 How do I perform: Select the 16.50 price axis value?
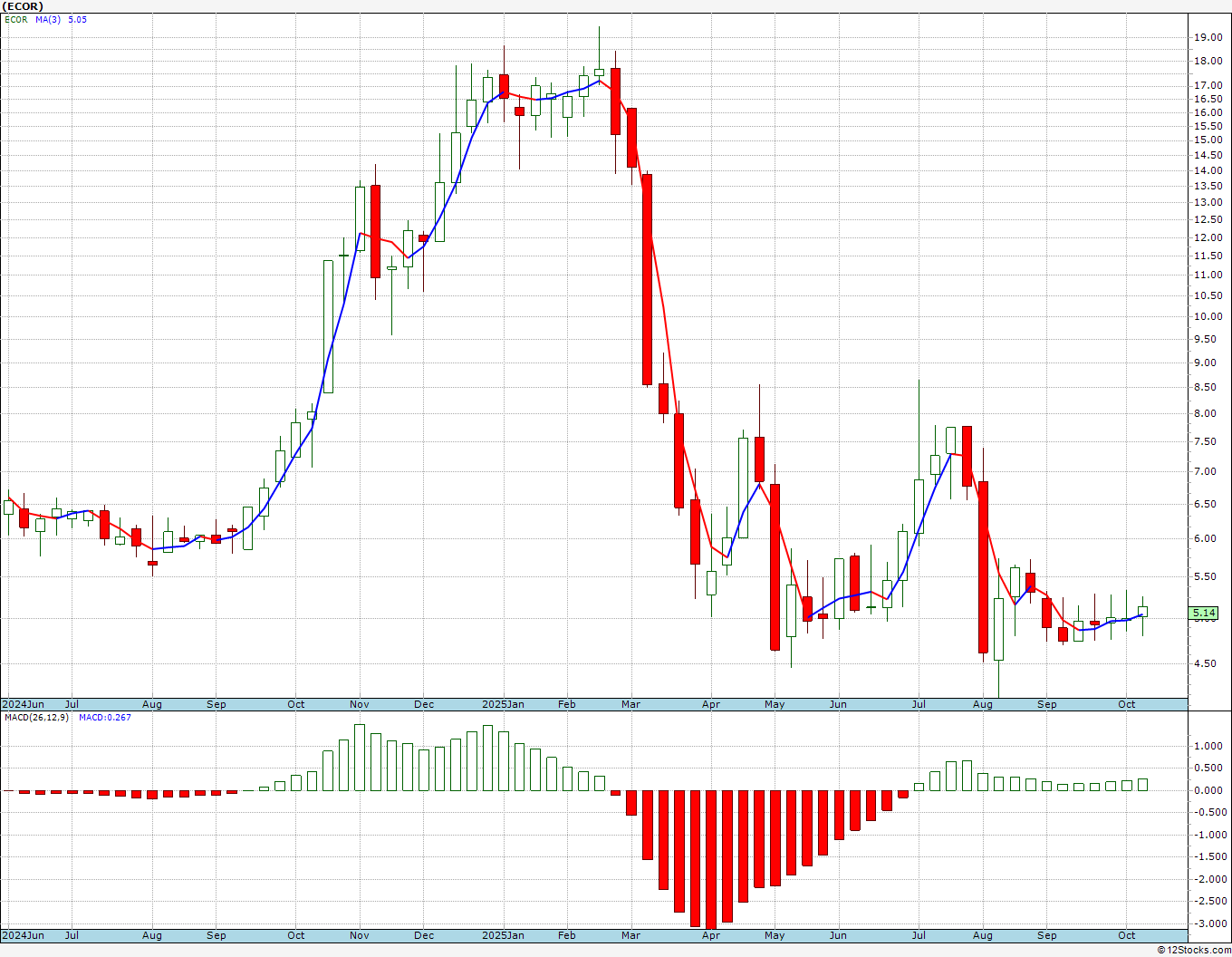point(1208,99)
